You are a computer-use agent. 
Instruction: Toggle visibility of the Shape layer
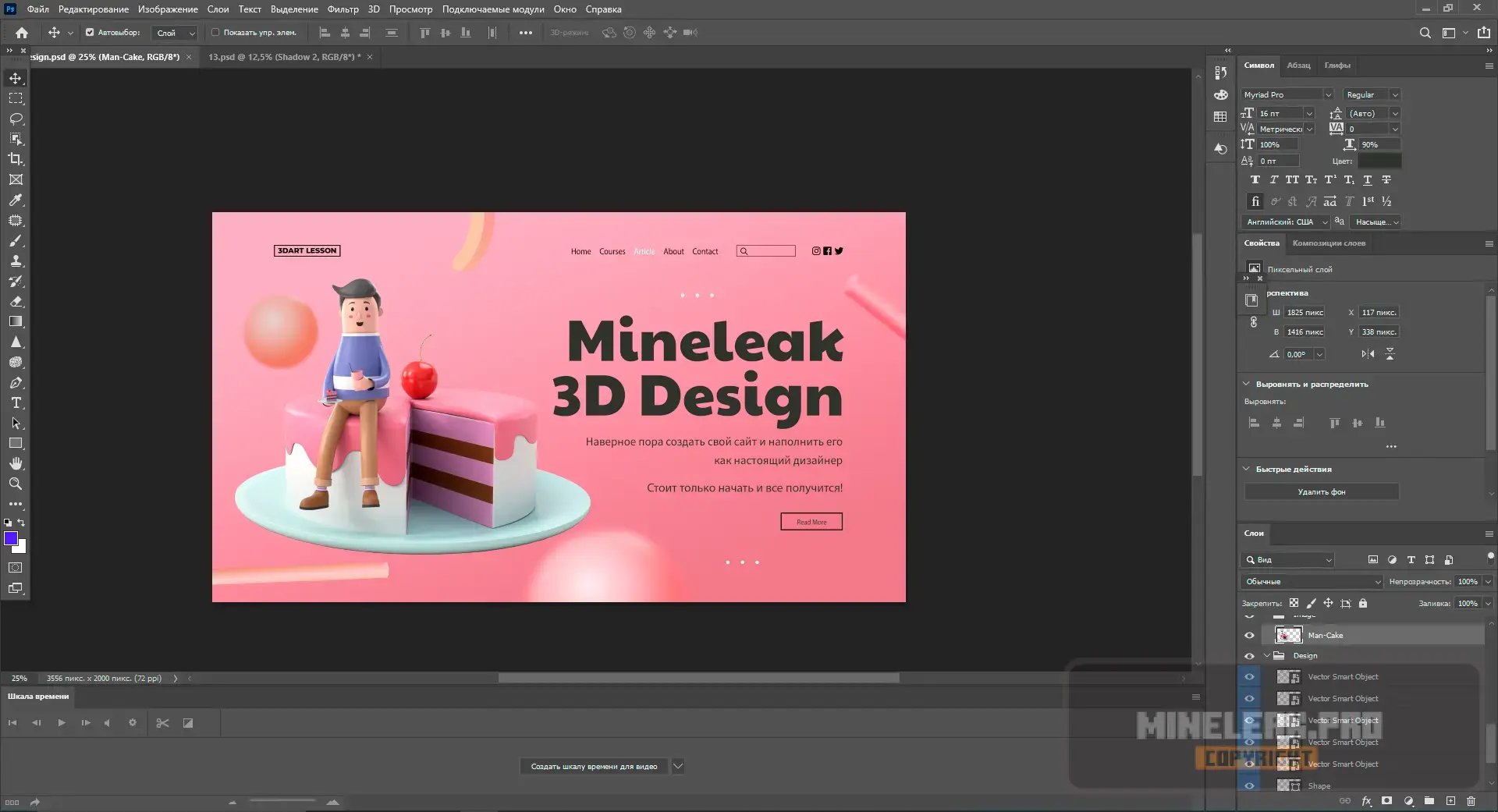point(1249,785)
